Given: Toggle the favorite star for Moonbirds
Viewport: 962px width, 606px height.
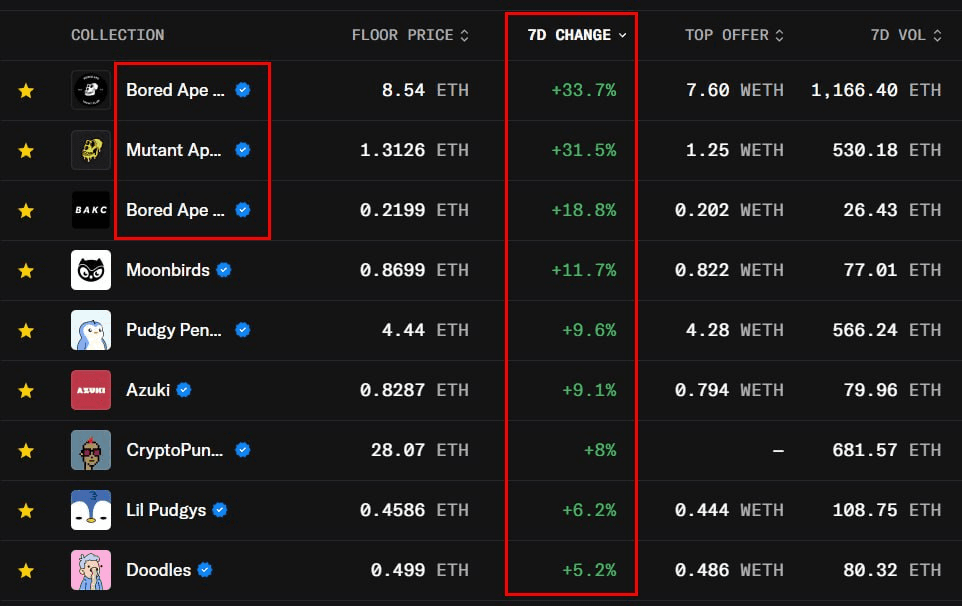Looking at the screenshot, I should [26, 270].
